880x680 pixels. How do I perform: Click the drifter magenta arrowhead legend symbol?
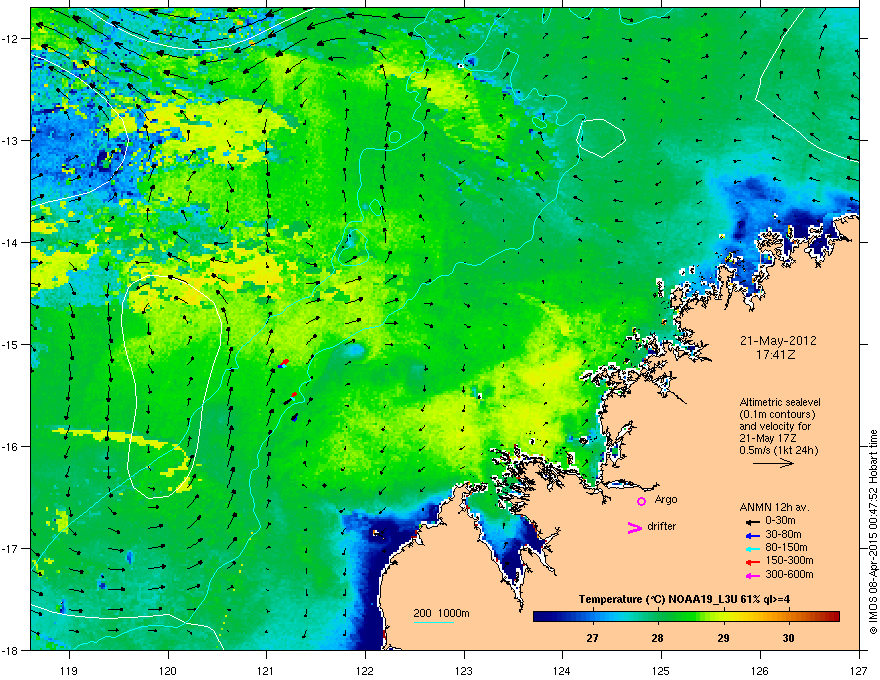(x=635, y=527)
